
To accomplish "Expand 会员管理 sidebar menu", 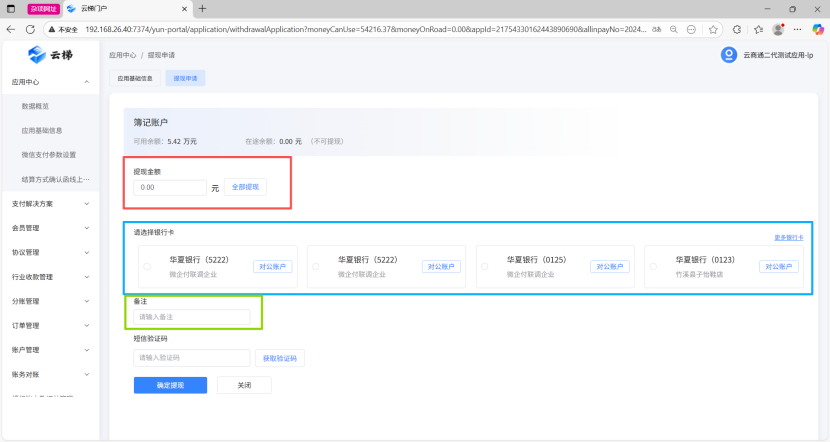I will pos(87,228).
